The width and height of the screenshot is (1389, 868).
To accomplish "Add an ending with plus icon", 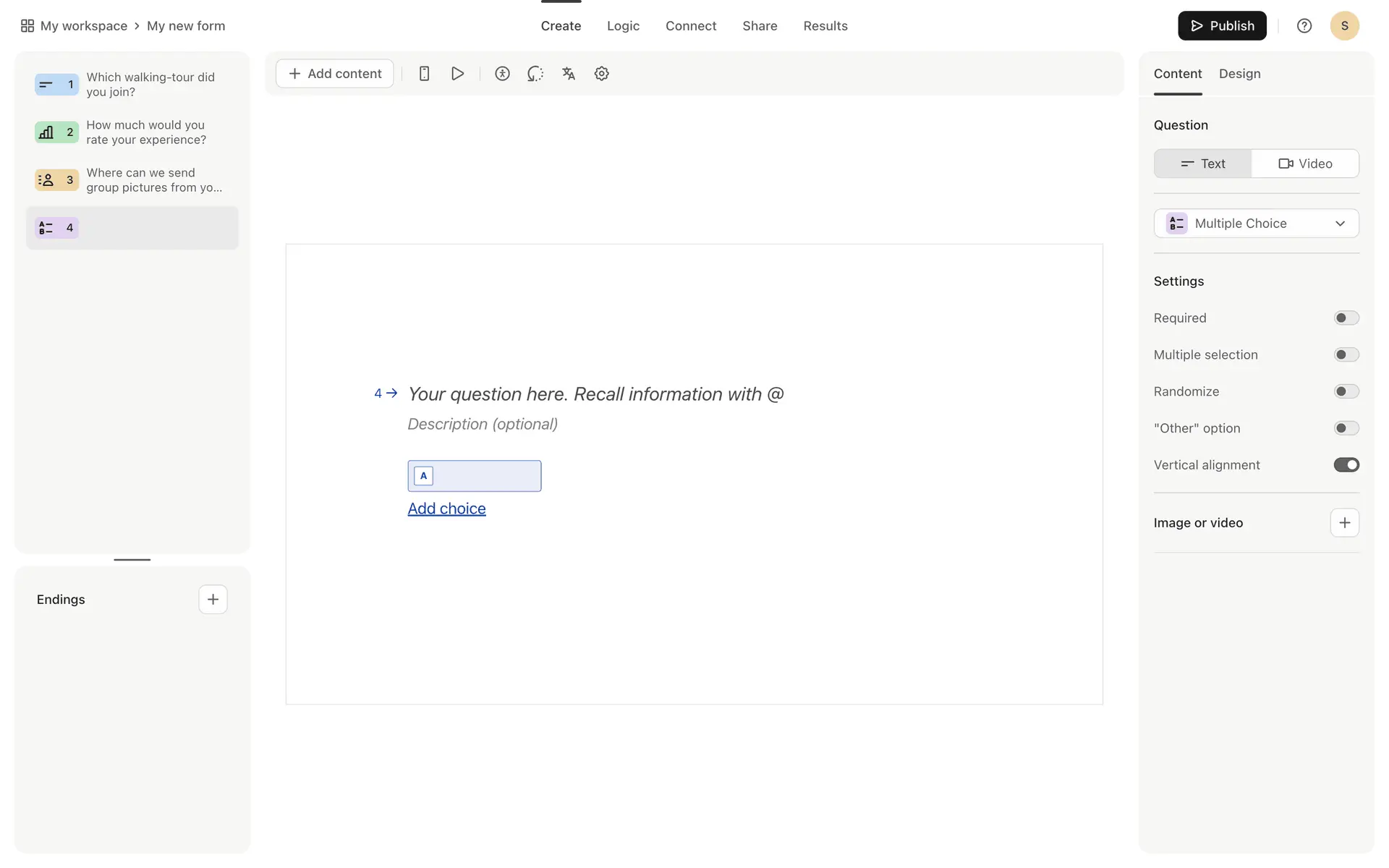I will tap(213, 600).
